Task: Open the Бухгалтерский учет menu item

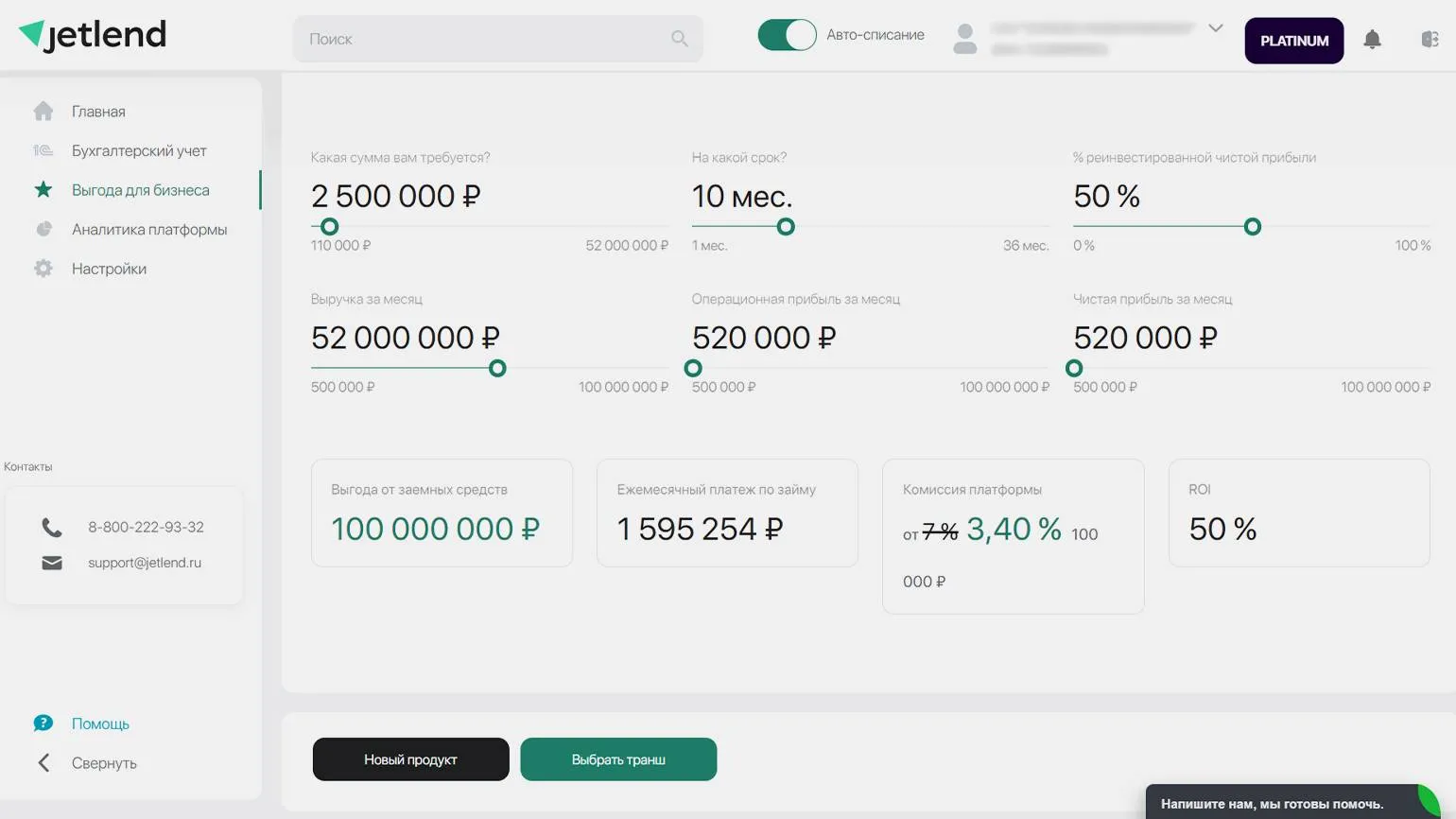Action: (x=139, y=151)
